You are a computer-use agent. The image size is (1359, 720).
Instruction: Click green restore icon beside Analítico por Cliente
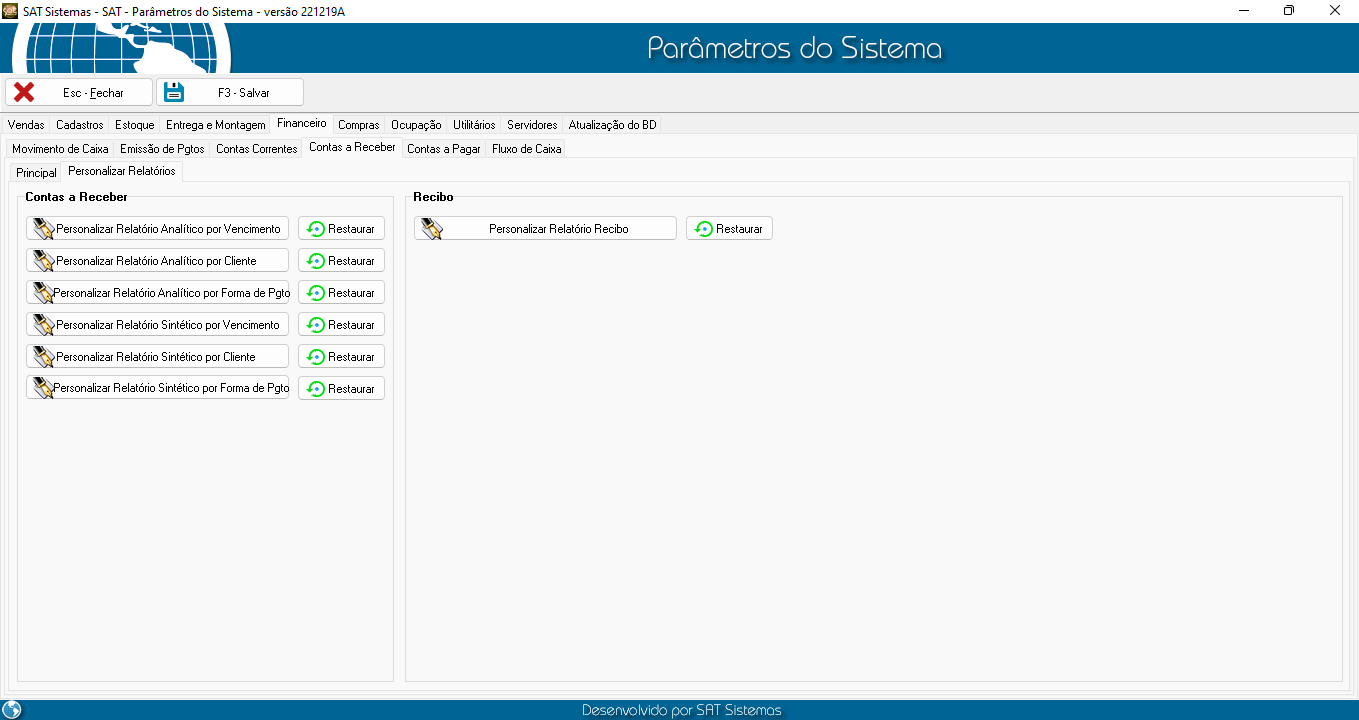(316, 261)
